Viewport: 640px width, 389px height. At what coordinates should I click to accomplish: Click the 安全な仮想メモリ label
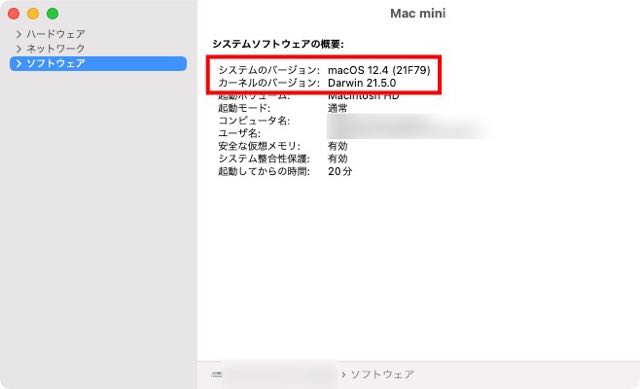tap(259, 146)
